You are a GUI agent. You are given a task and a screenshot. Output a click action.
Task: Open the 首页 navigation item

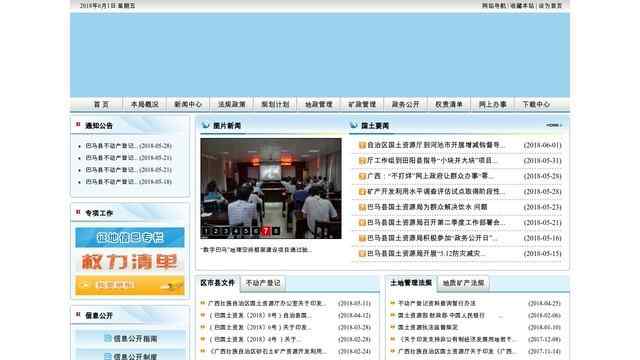click(101, 104)
